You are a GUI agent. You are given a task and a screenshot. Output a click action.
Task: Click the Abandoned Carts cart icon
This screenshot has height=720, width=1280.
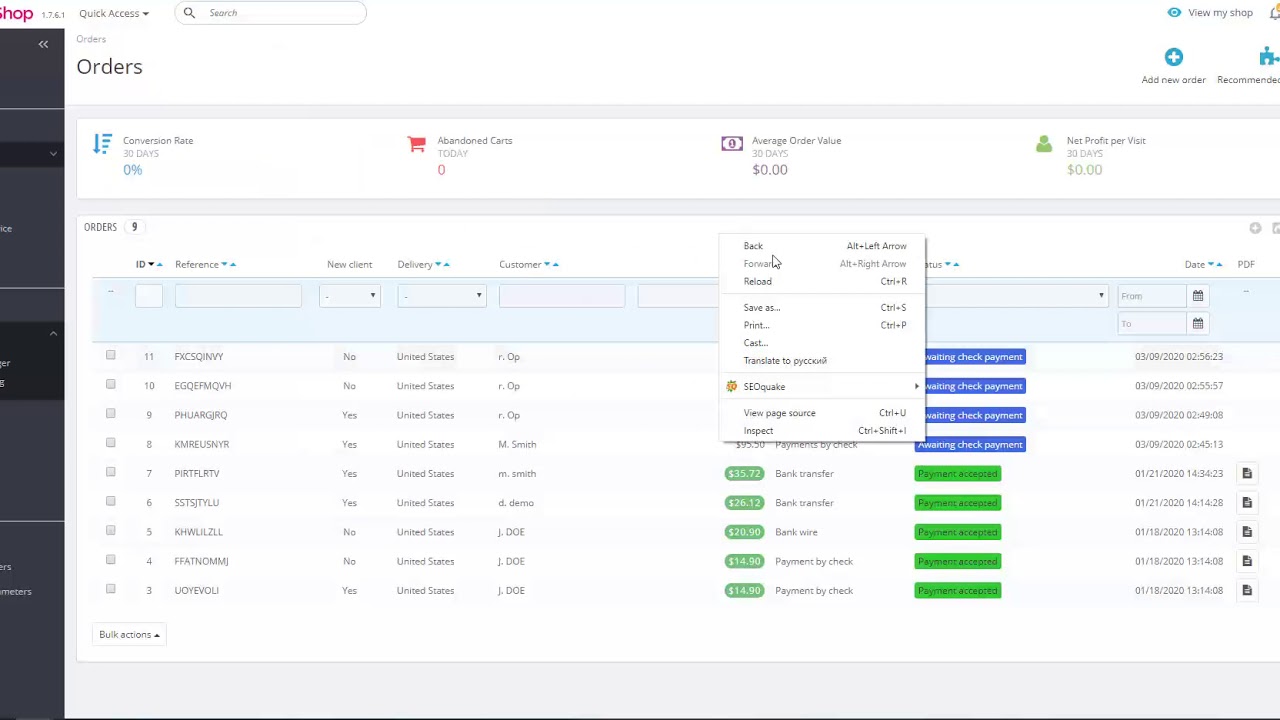point(417,144)
